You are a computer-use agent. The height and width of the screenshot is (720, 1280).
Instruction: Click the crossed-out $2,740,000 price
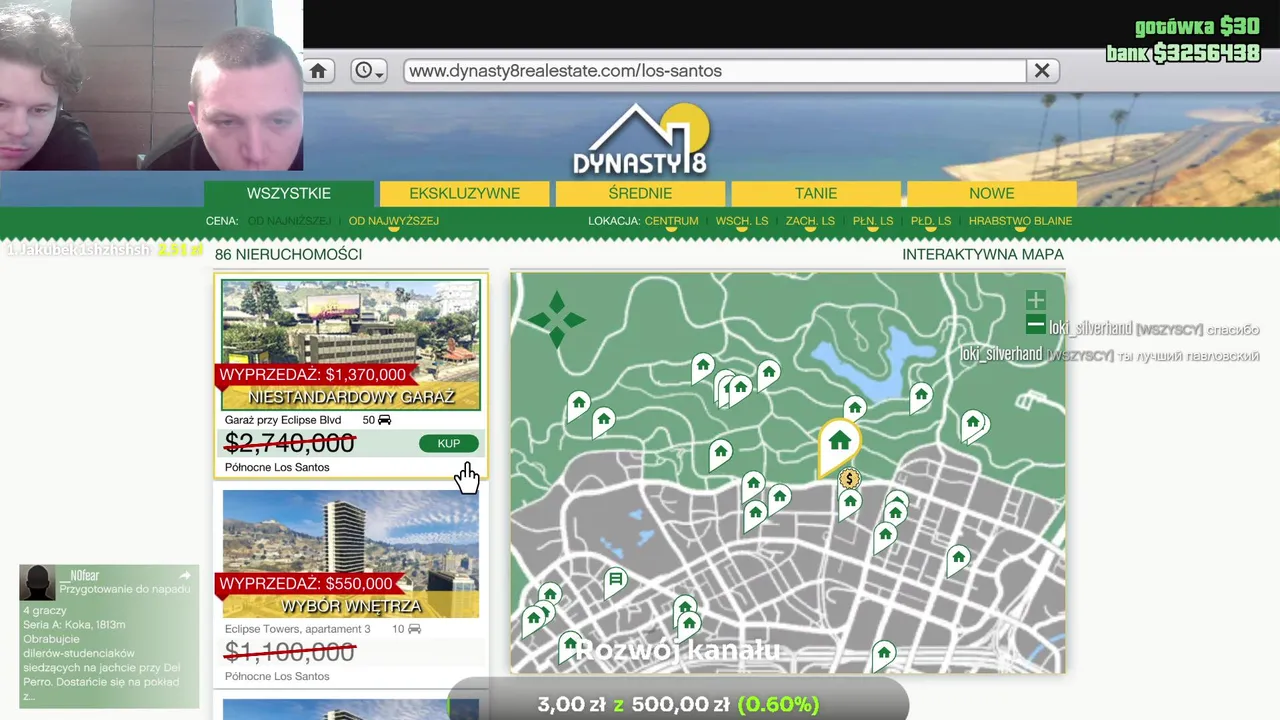(290, 443)
